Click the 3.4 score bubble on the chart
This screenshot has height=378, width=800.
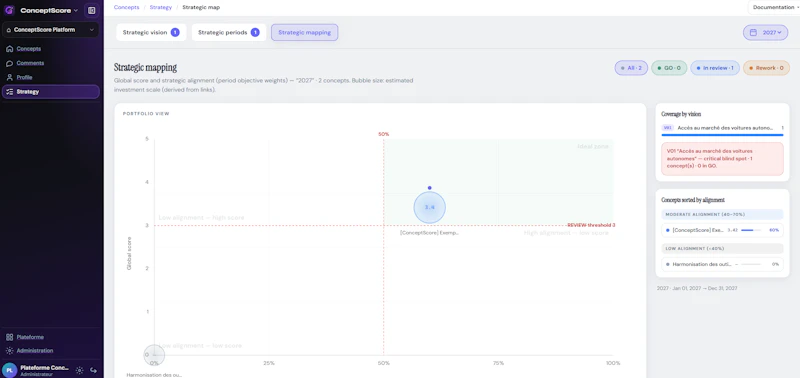coord(430,207)
